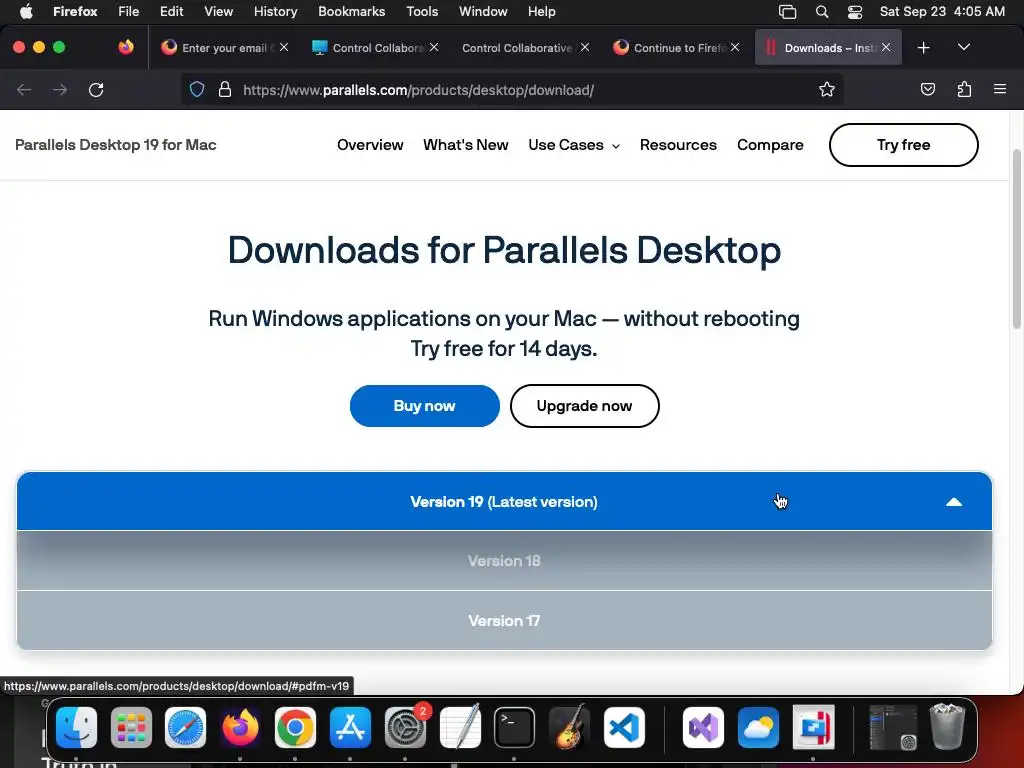Open Trash in the dock

tap(947, 726)
